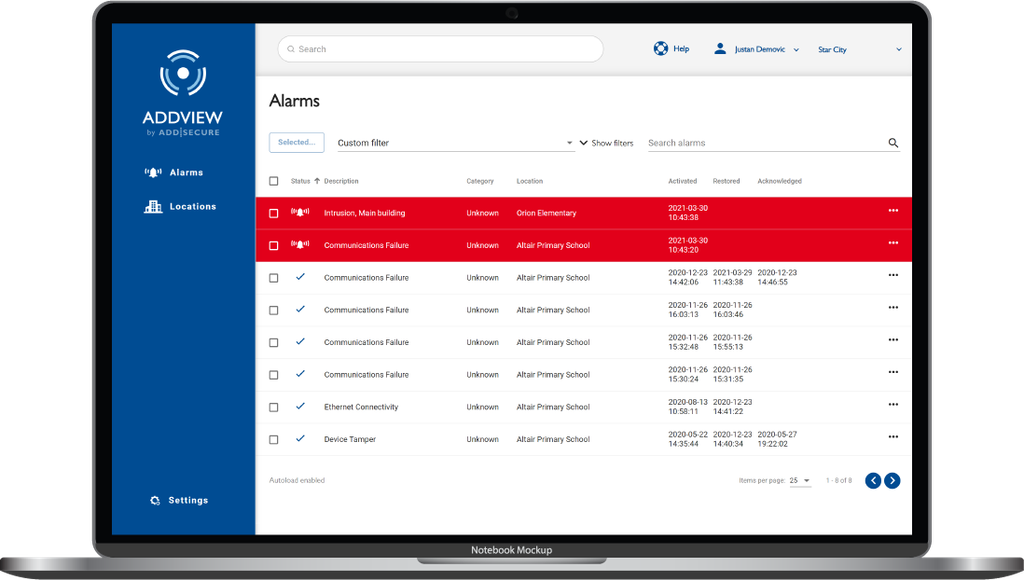
Task: Sort by the Category column header
Action: pyautogui.click(x=480, y=181)
